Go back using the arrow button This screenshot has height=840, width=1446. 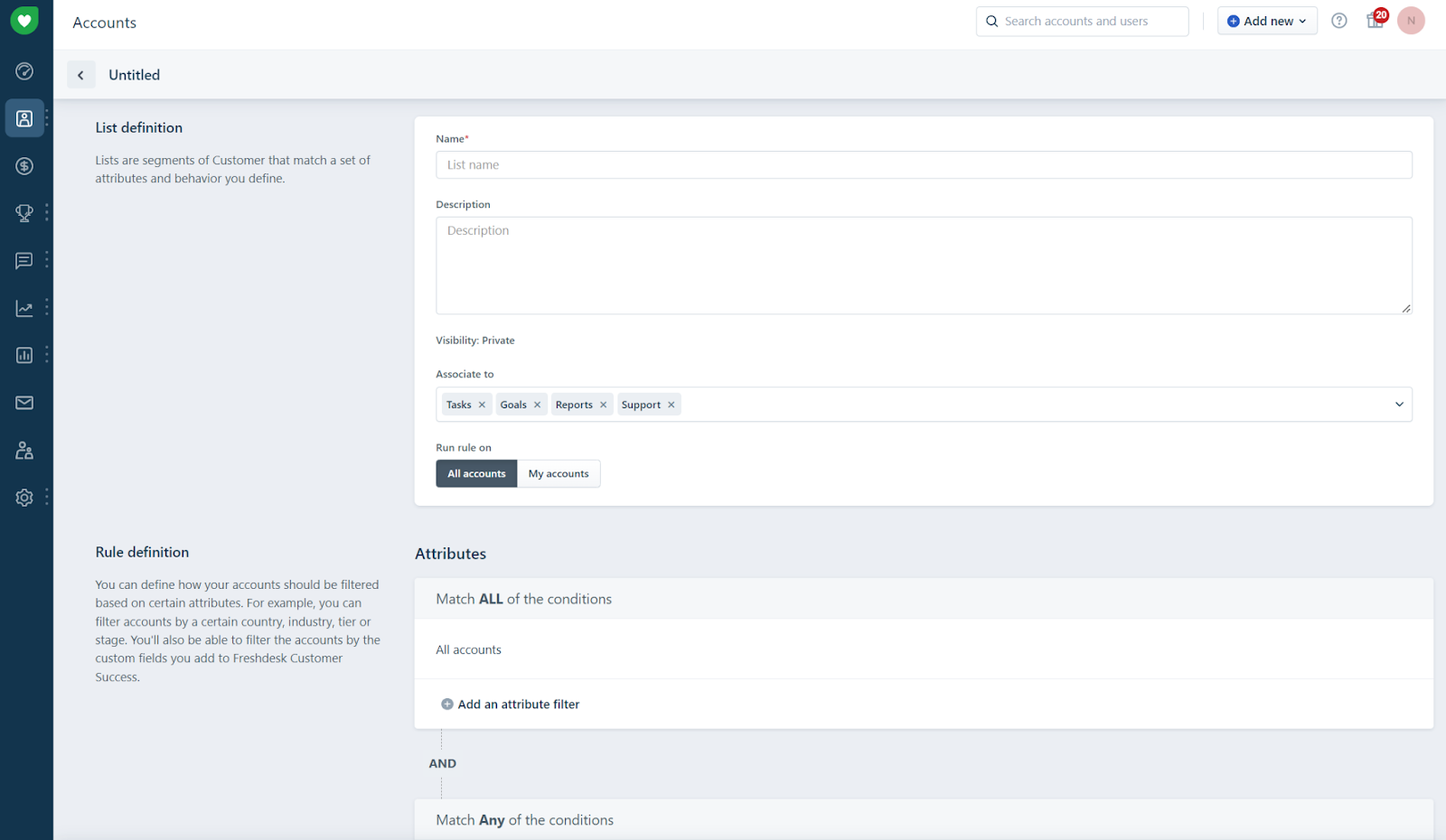[x=80, y=75]
